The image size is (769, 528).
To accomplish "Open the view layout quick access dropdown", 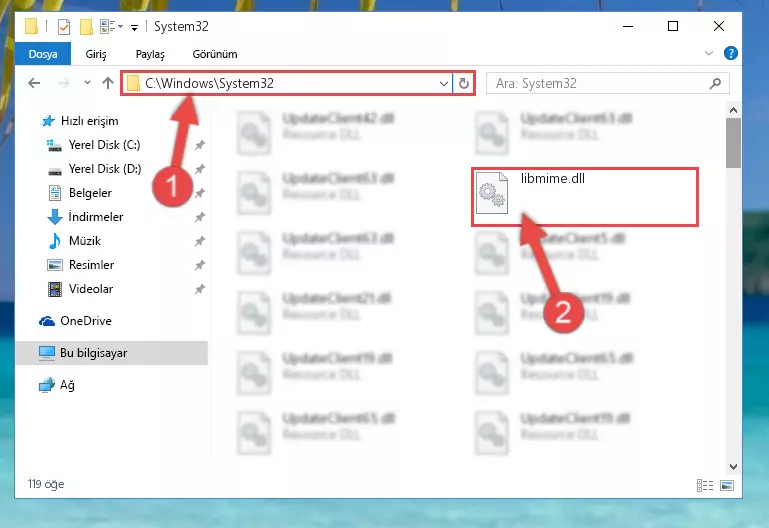I will [x=111, y=26].
